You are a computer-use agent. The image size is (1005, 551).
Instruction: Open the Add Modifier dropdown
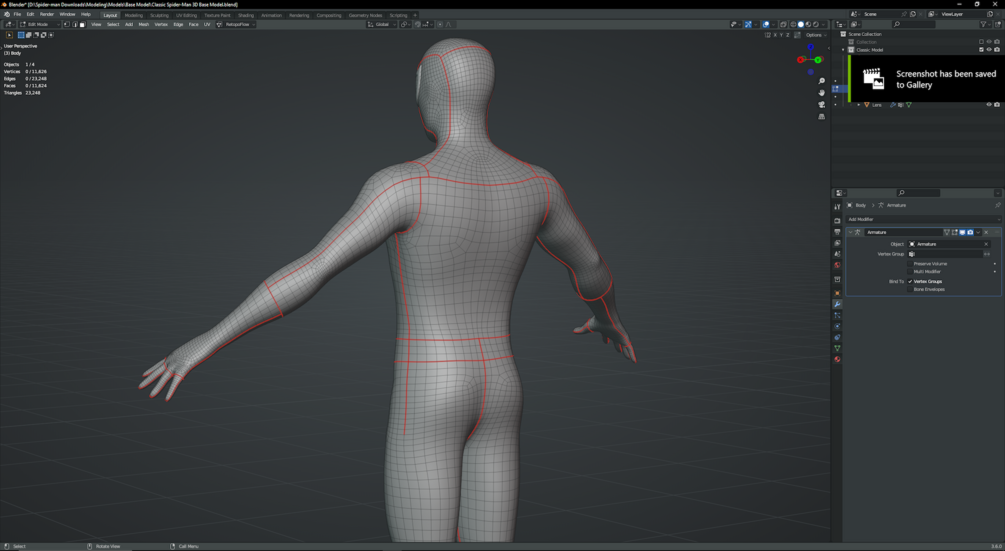[923, 219]
